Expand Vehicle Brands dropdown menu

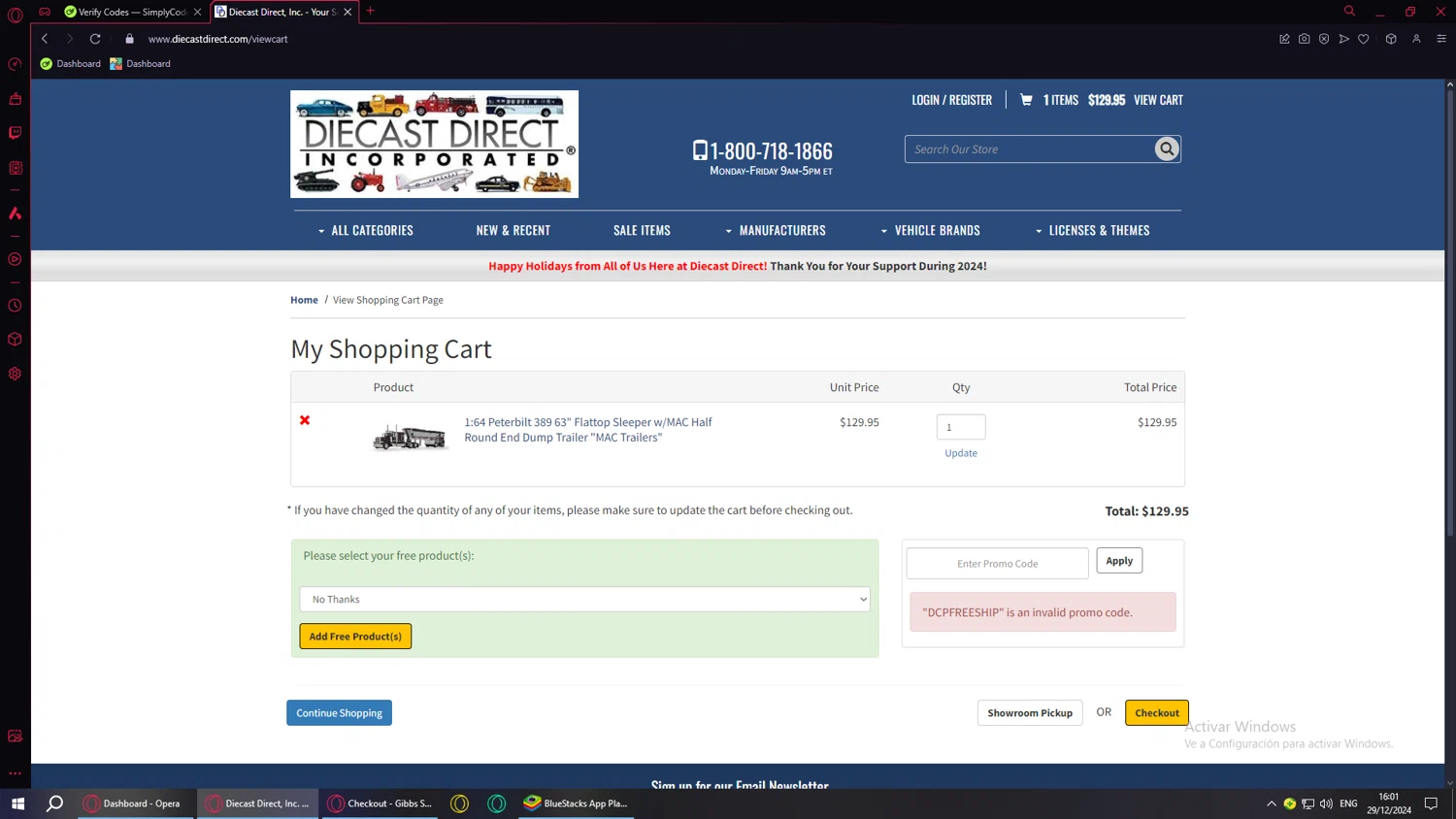[x=930, y=230]
